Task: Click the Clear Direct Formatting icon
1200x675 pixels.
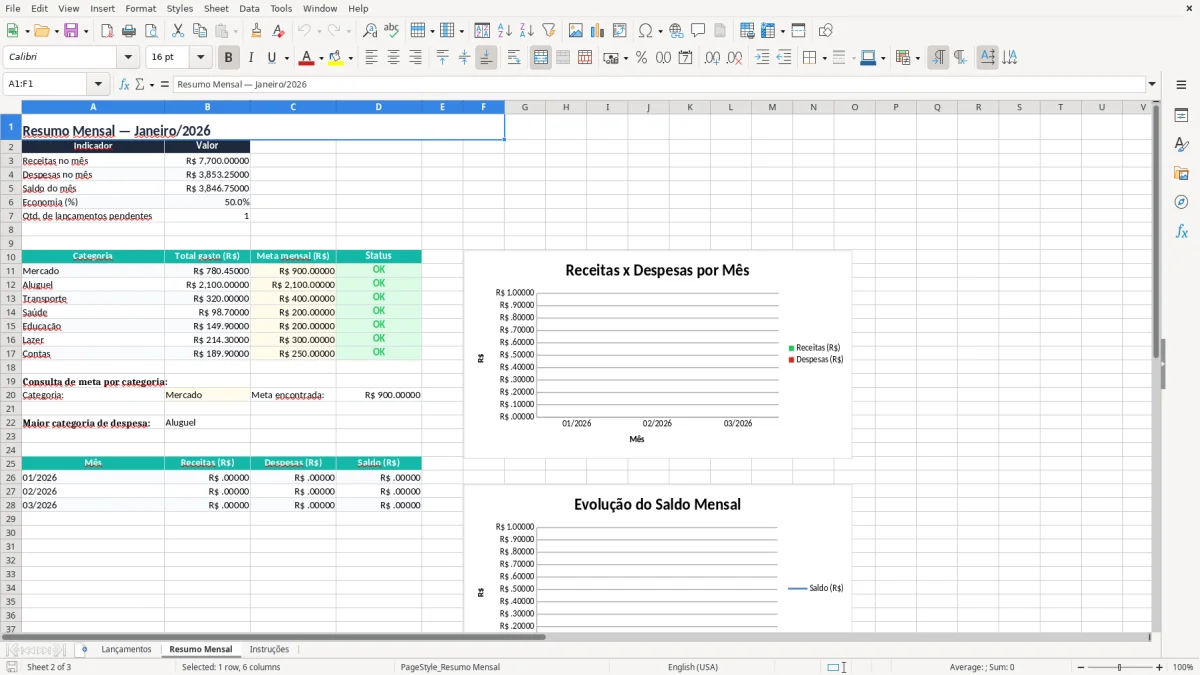Action: [278, 31]
